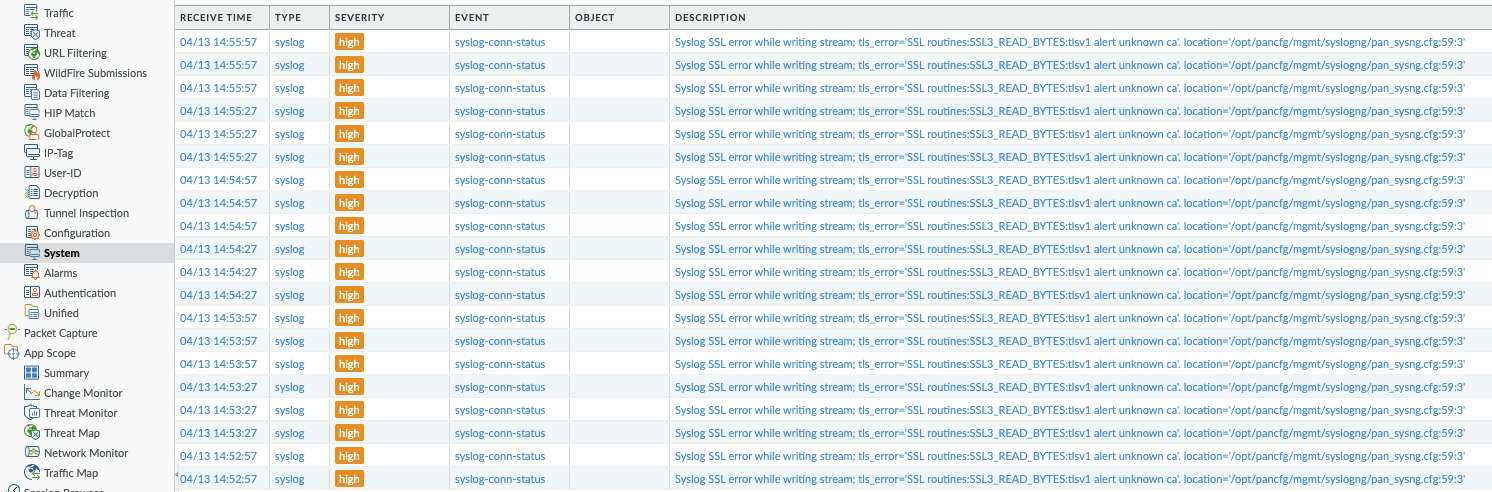The width and height of the screenshot is (1492, 492).
Task: Select the Threat log shield icon
Action: click(x=31, y=33)
